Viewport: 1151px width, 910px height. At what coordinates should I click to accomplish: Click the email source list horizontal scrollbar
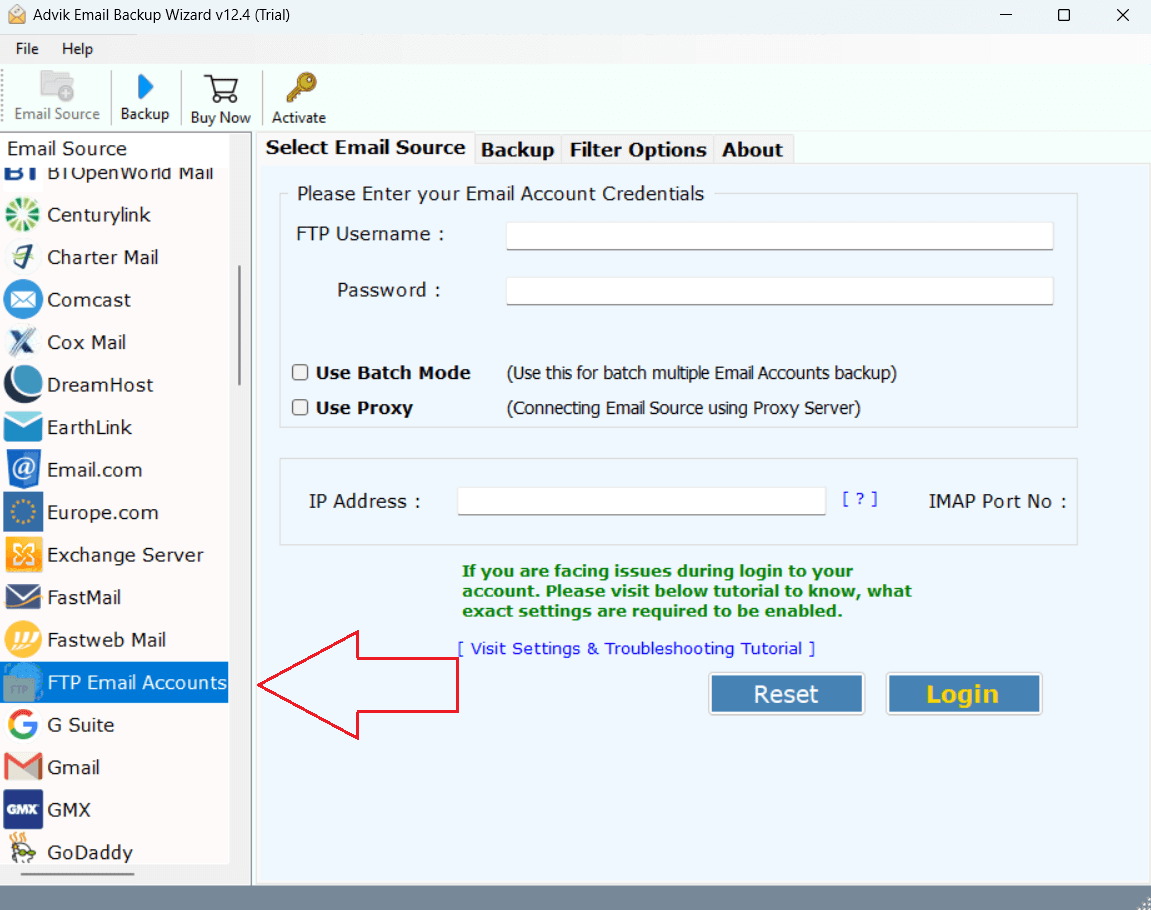77,874
